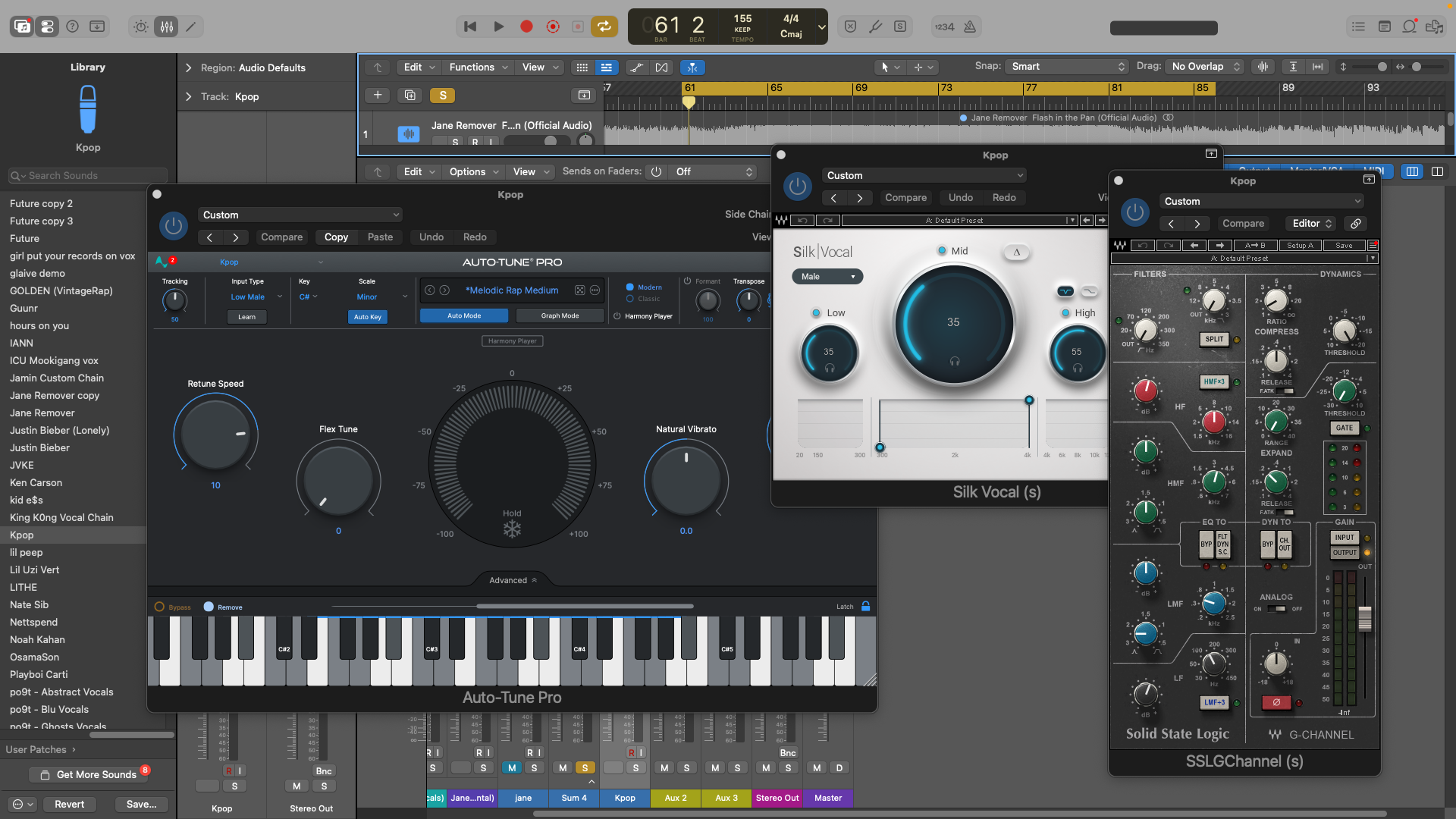This screenshot has width=1456, height=819.
Task: Open the tuner icon in control bar
Action: click(x=875, y=27)
